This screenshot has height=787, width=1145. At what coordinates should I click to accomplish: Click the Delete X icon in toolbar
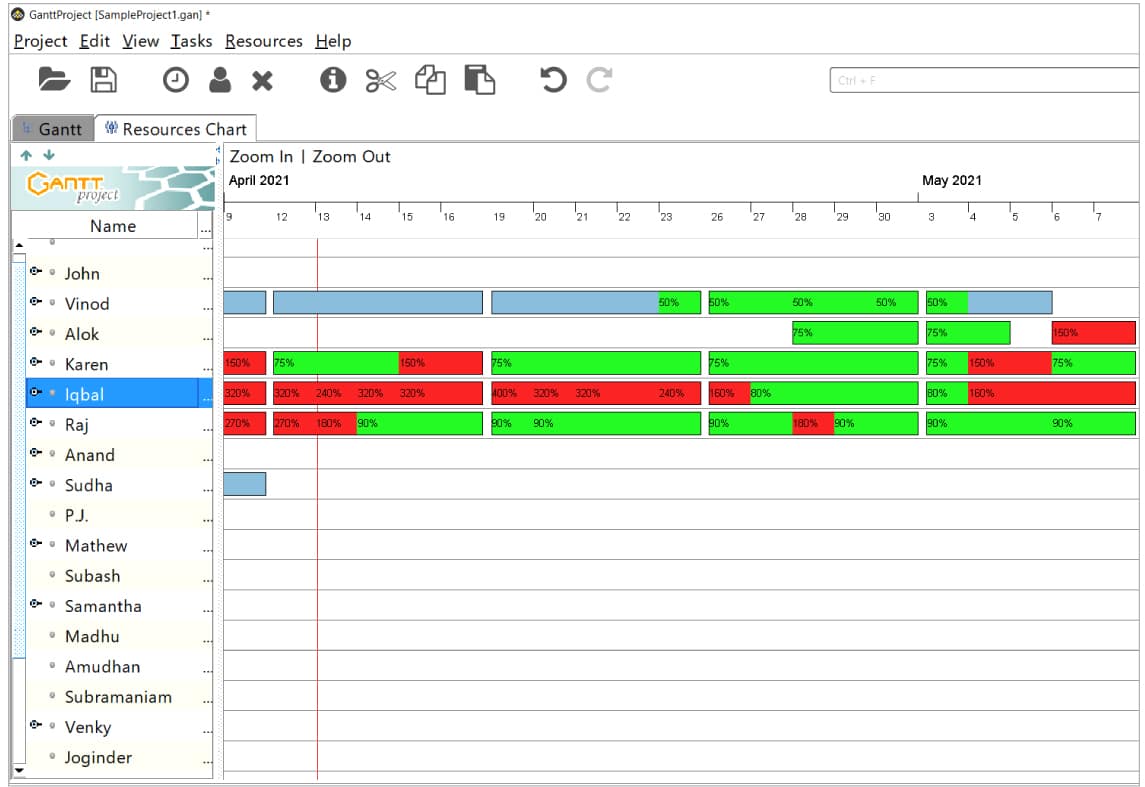pos(262,81)
